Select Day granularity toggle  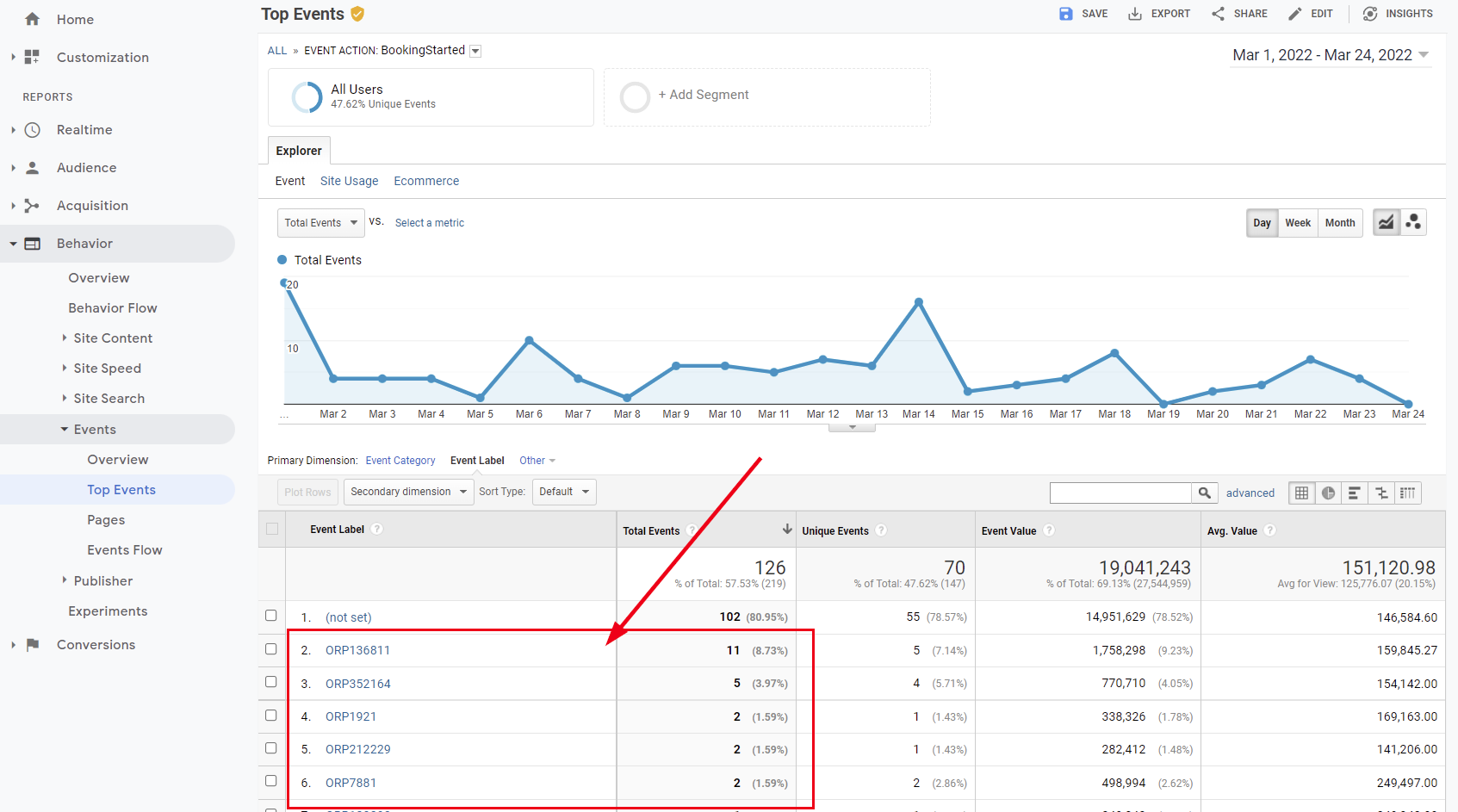[x=1262, y=223]
